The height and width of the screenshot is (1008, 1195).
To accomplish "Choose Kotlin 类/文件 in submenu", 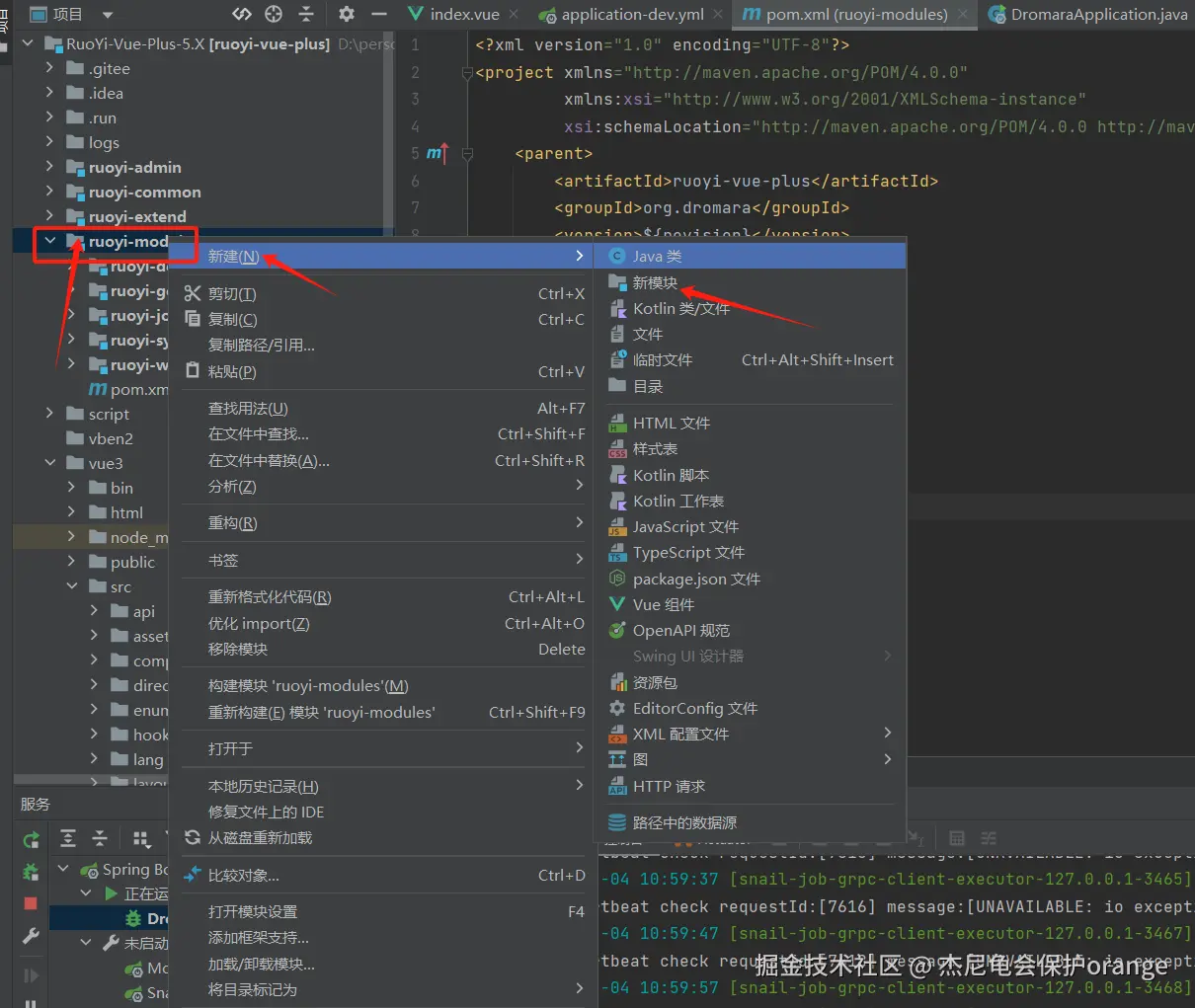I will 750,308.
